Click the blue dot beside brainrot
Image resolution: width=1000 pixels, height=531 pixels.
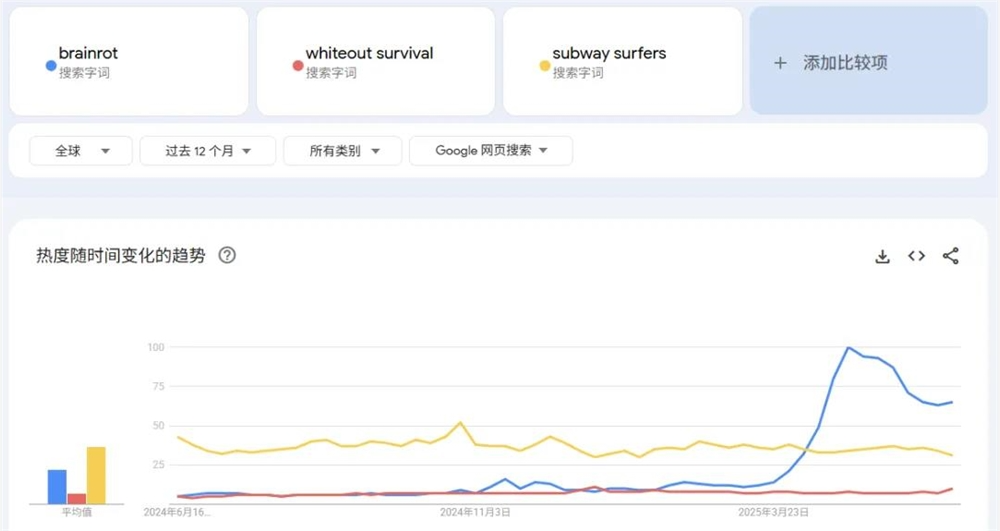(51, 66)
